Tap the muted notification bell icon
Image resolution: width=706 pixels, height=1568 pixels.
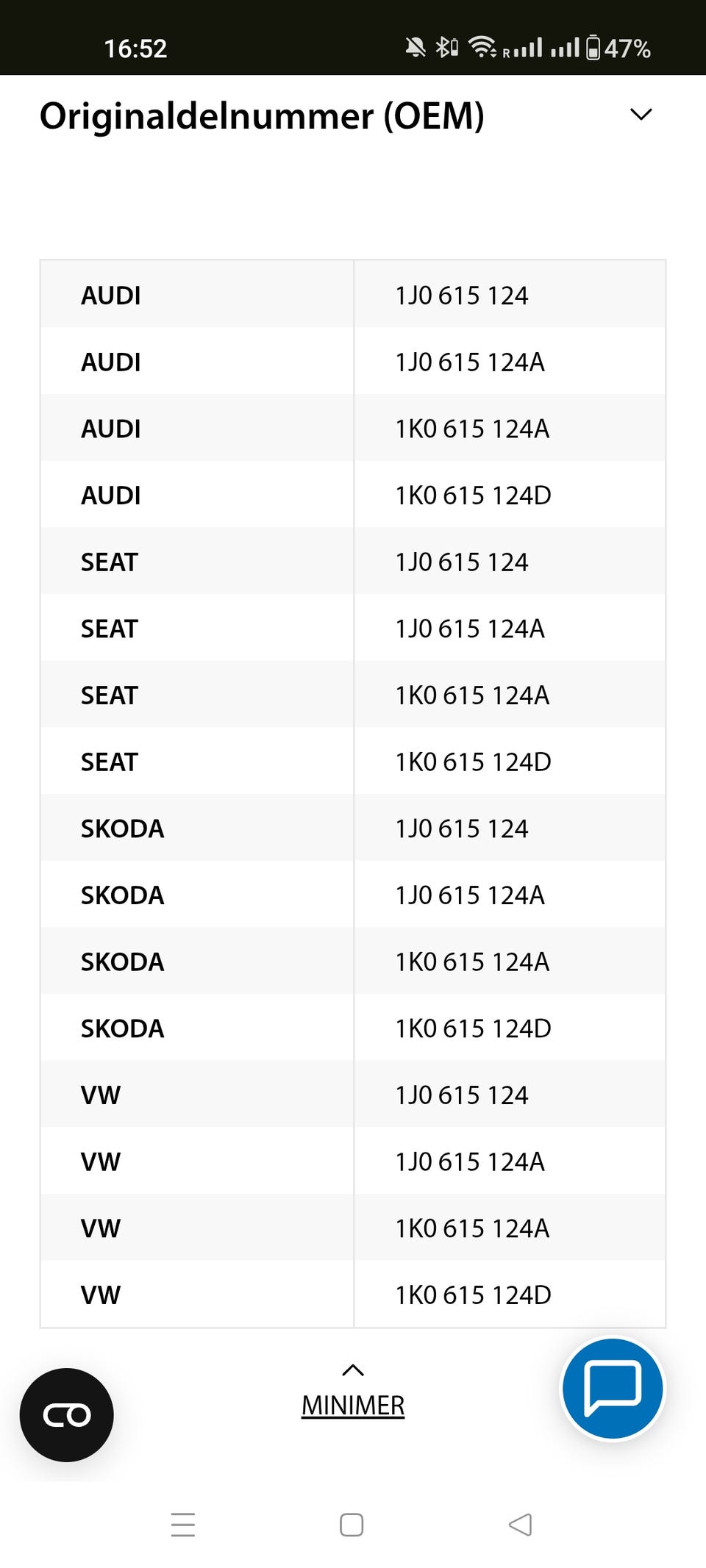coord(416,48)
